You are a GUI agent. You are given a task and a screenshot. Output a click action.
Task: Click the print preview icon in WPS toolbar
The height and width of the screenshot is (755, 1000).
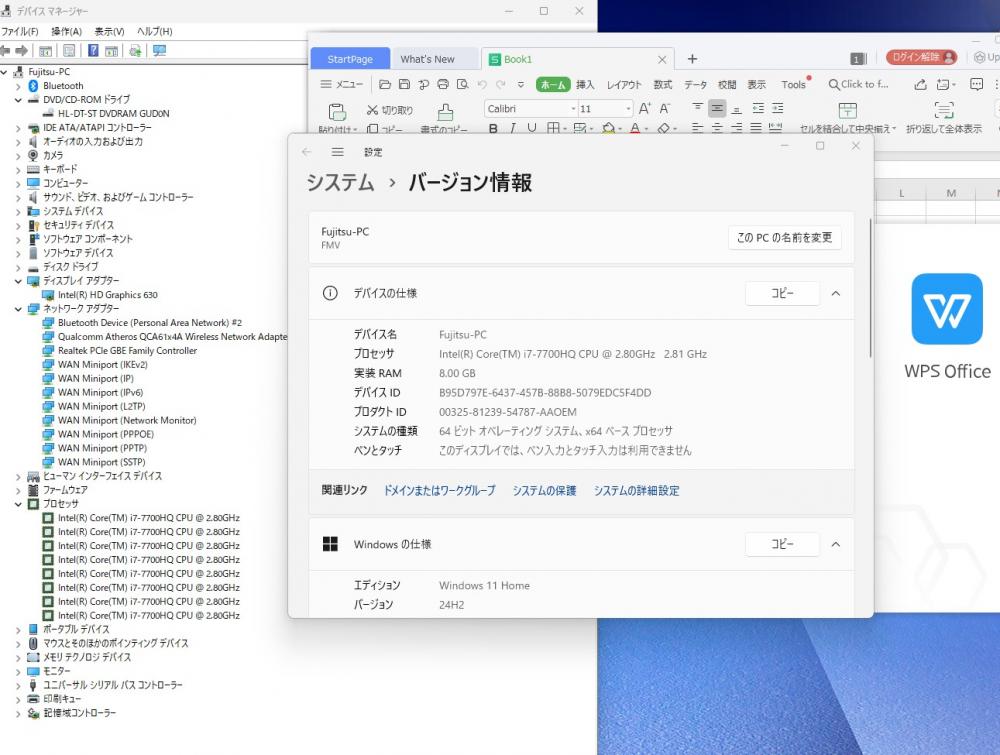462,84
